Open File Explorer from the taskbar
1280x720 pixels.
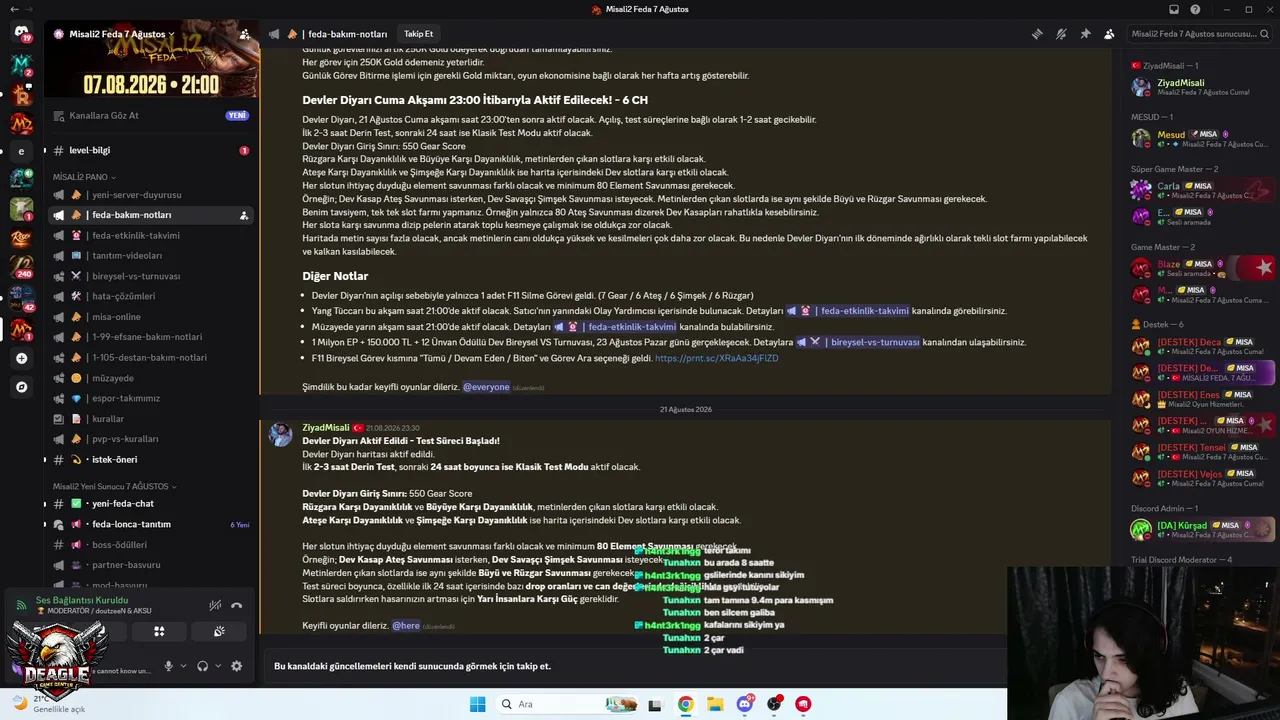[715, 704]
